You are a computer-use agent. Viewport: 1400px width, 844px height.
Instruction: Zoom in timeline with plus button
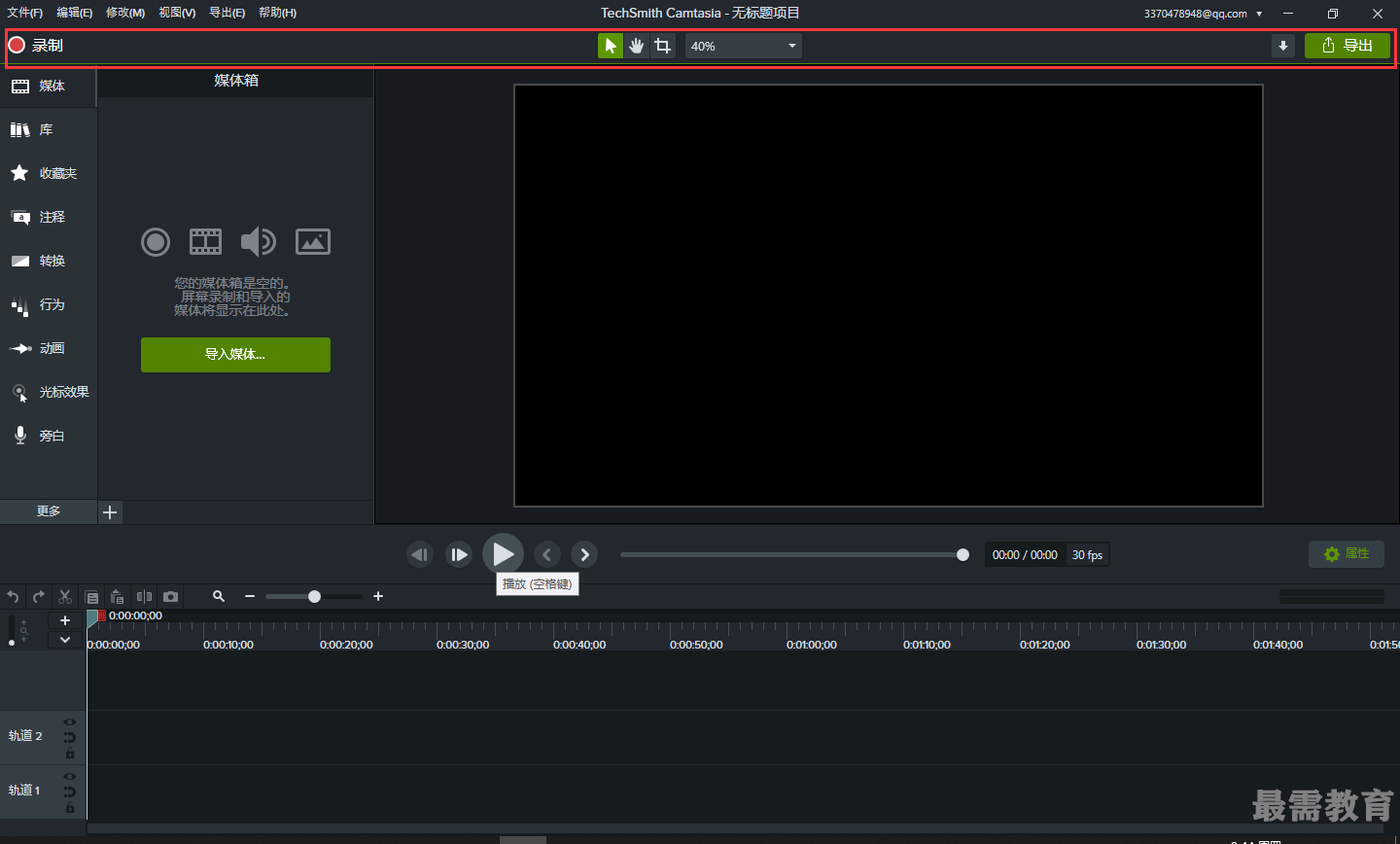pyautogui.click(x=378, y=596)
